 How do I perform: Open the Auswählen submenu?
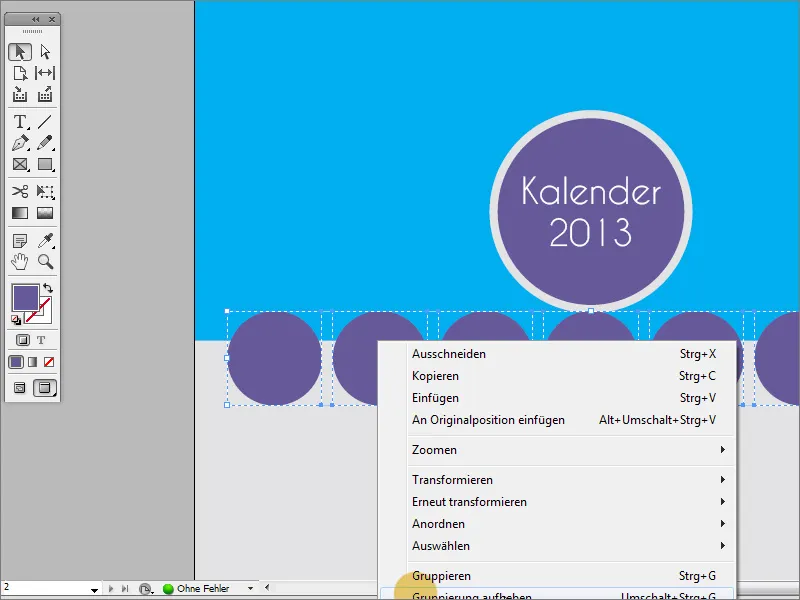coord(559,545)
